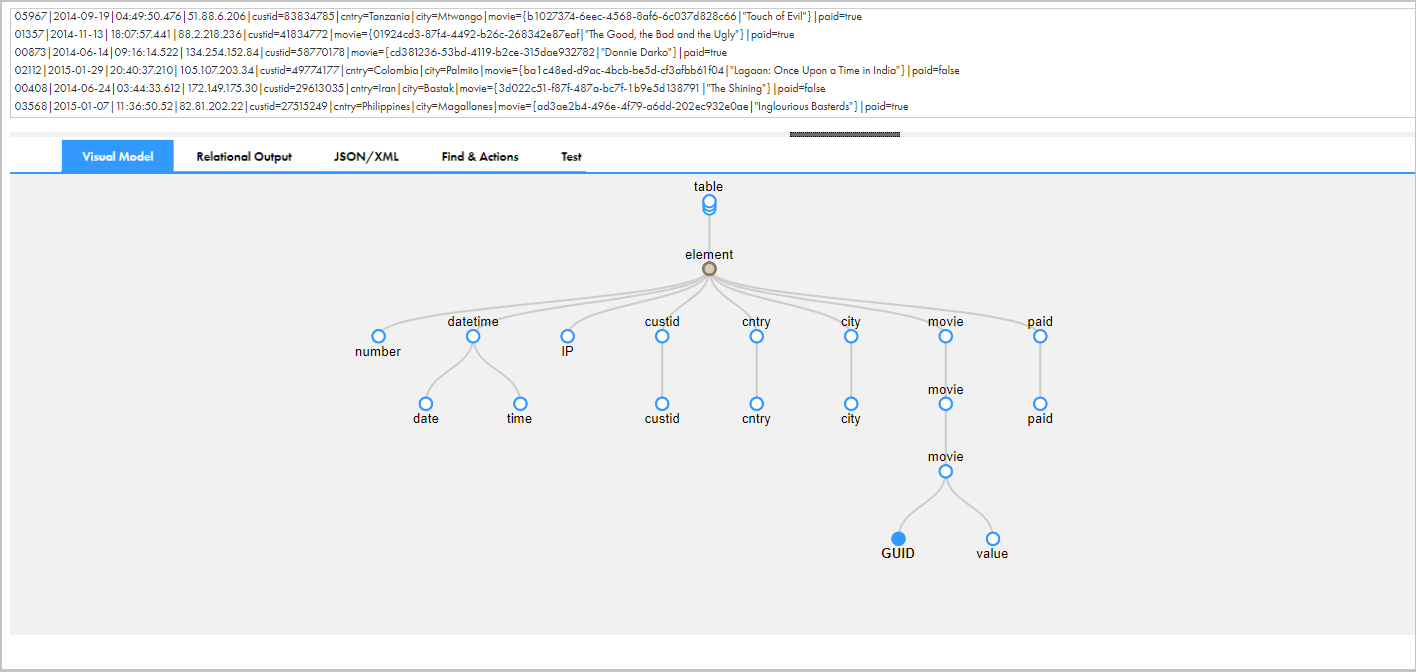The width and height of the screenshot is (1416, 672).
Task: Click the upper cntry node circle
Action: 756,337
